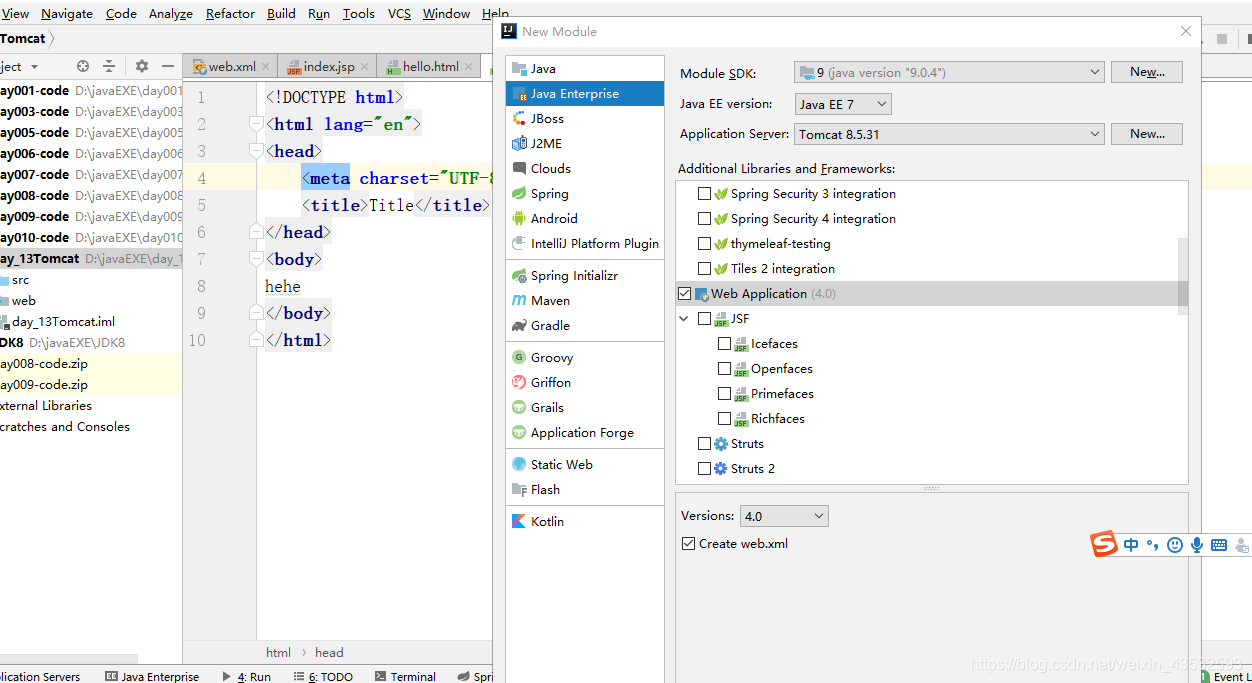Open Project view dropdown arrow
The width and height of the screenshot is (1252, 683).
pyautogui.click(x=35, y=67)
